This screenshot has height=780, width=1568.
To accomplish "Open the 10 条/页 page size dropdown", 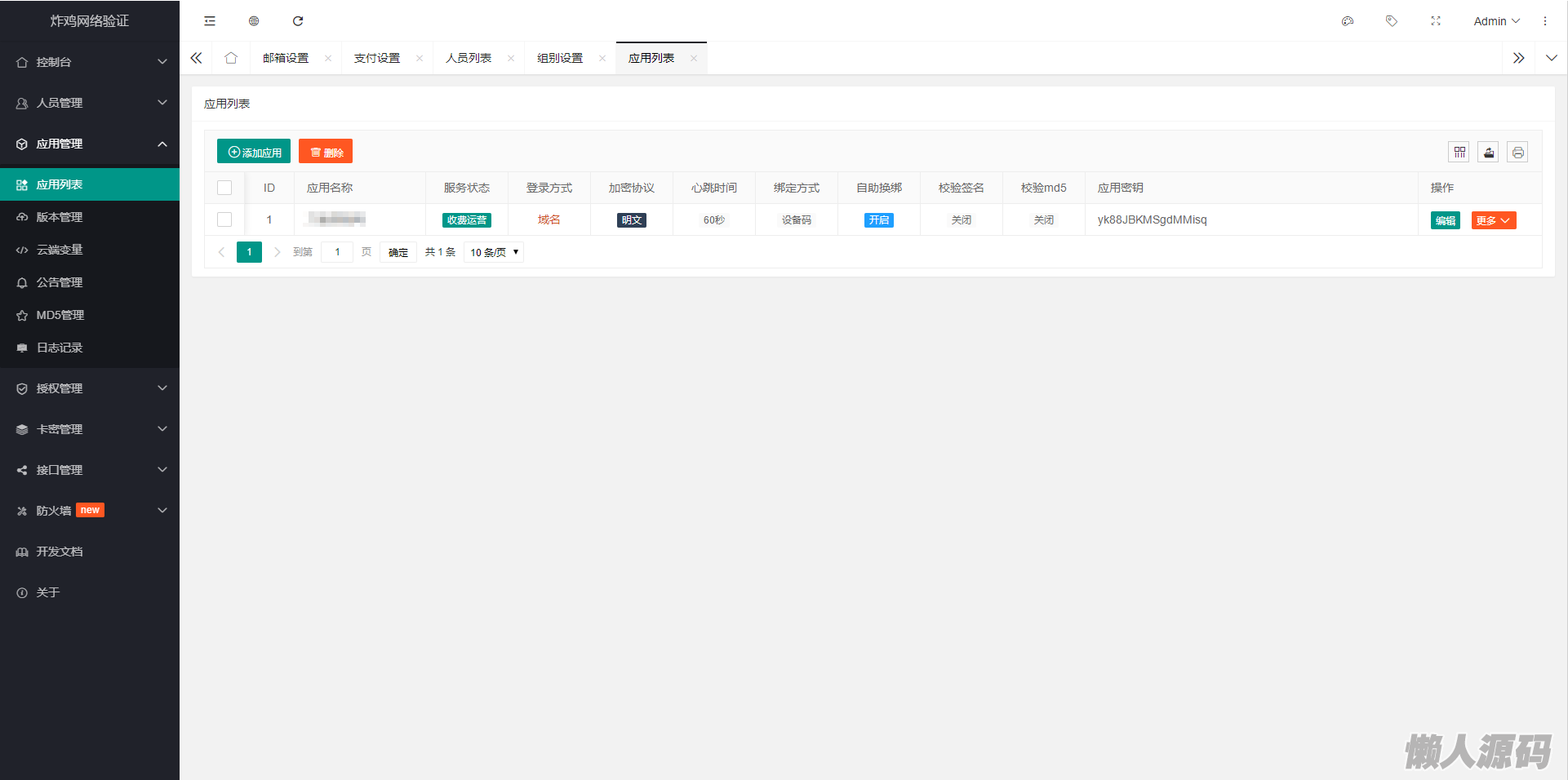I will click(x=494, y=252).
